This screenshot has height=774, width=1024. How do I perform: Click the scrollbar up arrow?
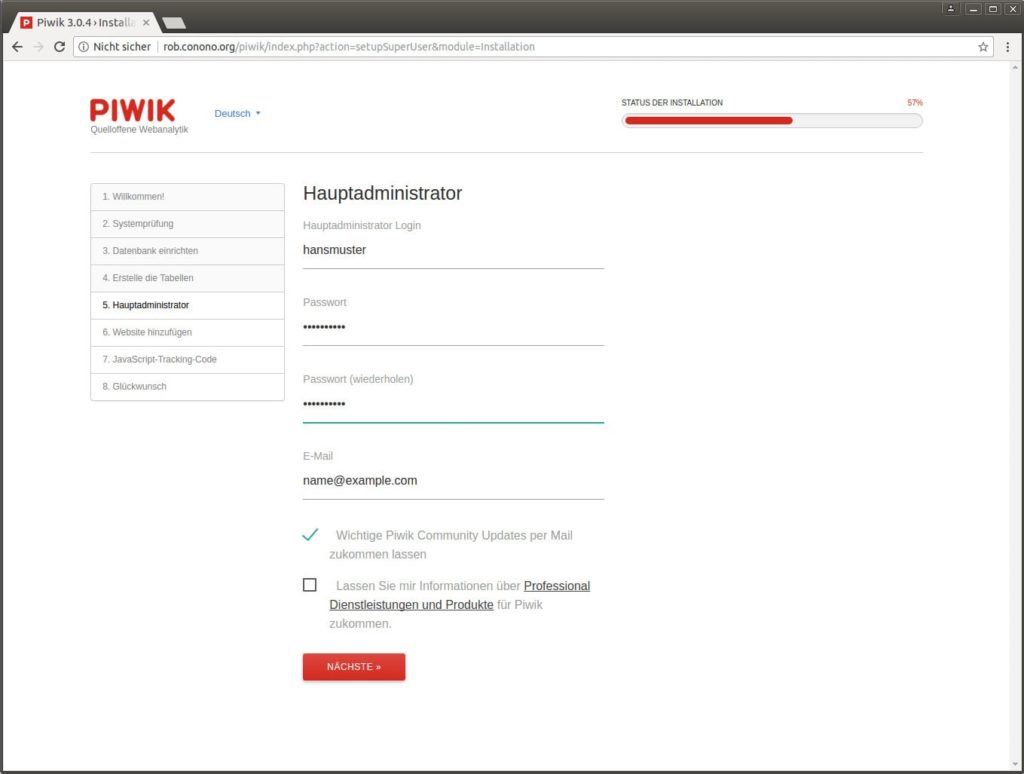point(1016,67)
